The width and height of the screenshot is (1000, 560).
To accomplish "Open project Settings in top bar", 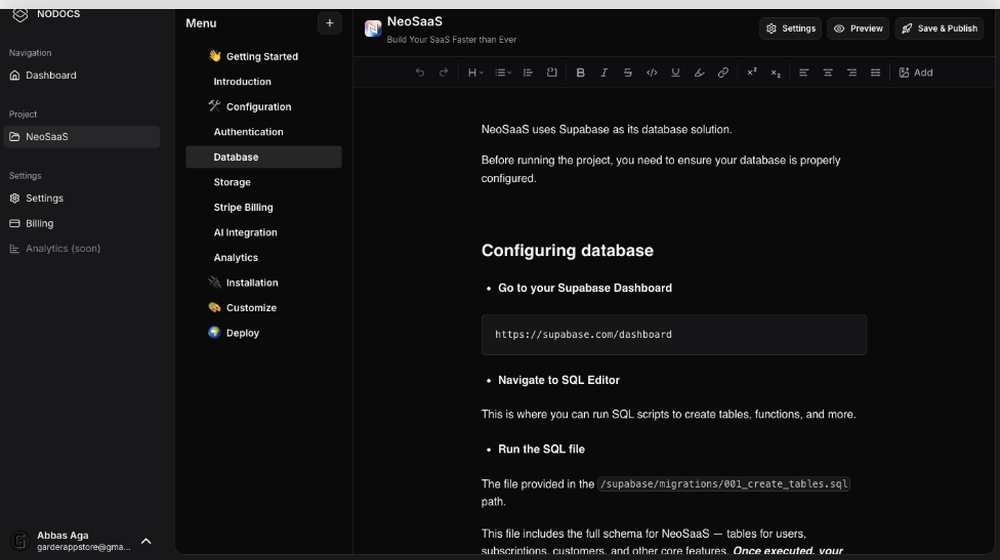I will point(790,29).
